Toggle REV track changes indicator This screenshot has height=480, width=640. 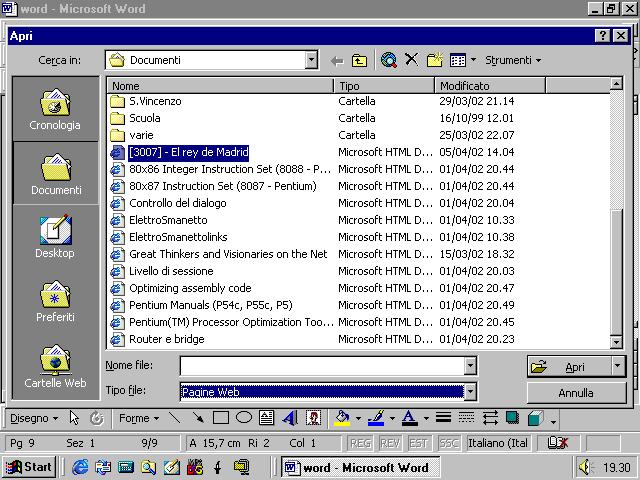[390, 443]
